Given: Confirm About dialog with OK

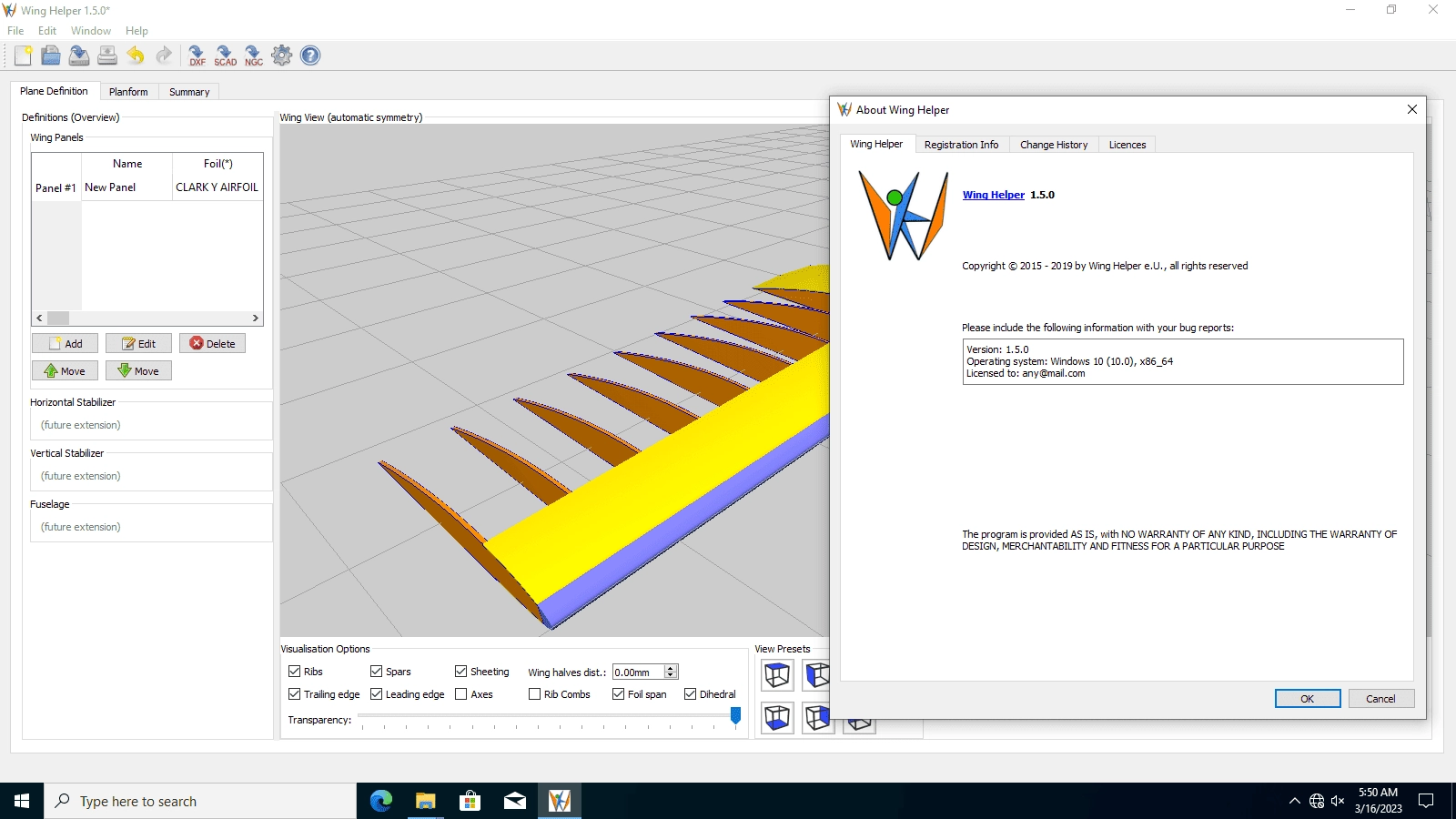Looking at the screenshot, I should [x=1308, y=699].
